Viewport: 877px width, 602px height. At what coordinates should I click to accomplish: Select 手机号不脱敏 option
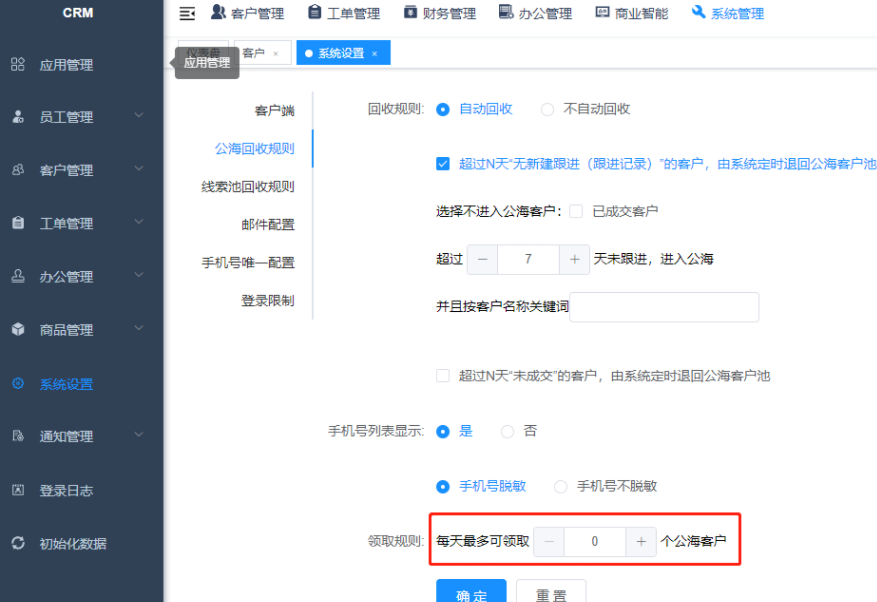coord(560,486)
